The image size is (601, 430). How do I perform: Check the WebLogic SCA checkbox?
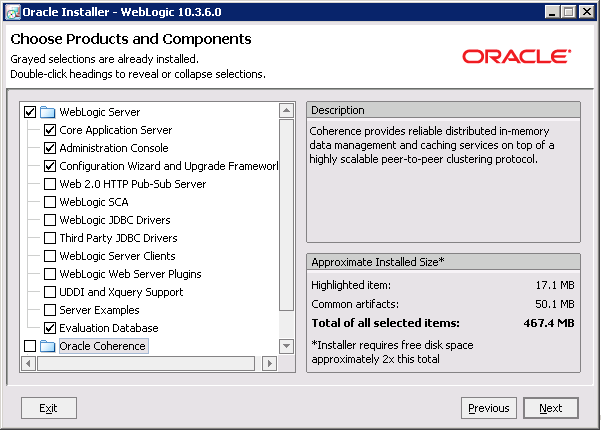(x=50, y=202)
